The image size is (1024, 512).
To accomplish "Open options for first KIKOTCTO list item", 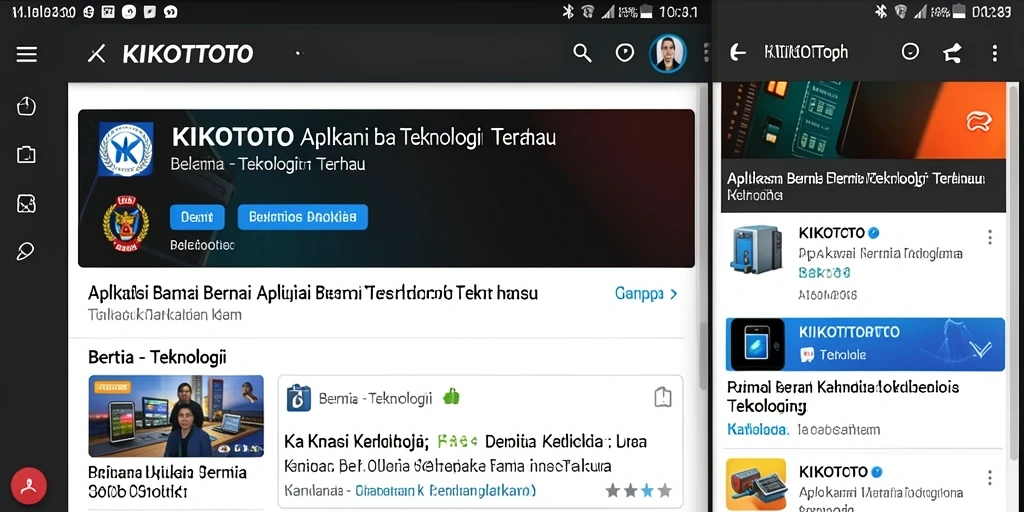I will pyautogui.click(x=990, y=237).
